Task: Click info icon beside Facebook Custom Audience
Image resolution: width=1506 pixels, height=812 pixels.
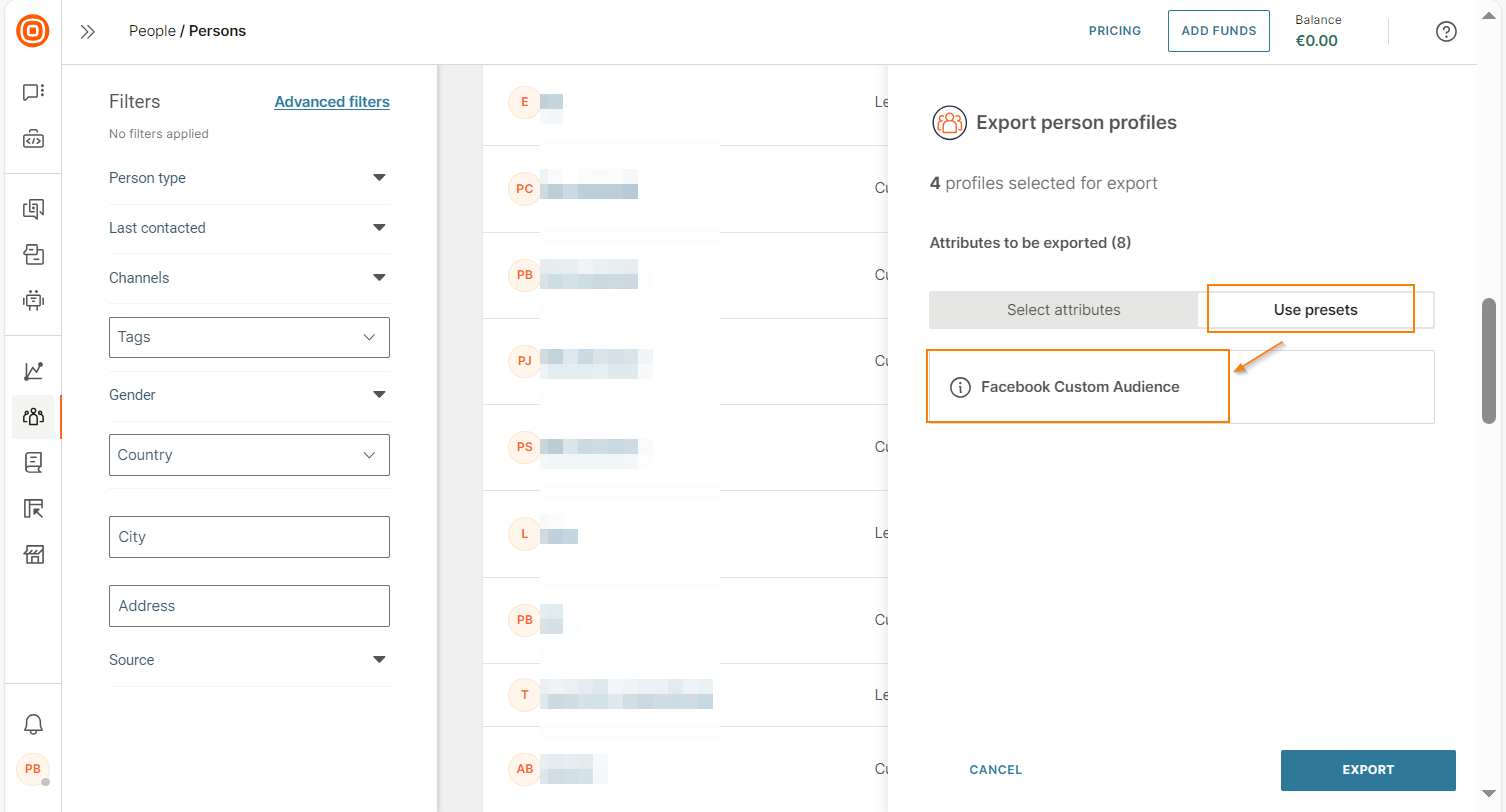Action: [x=960, y=387]
